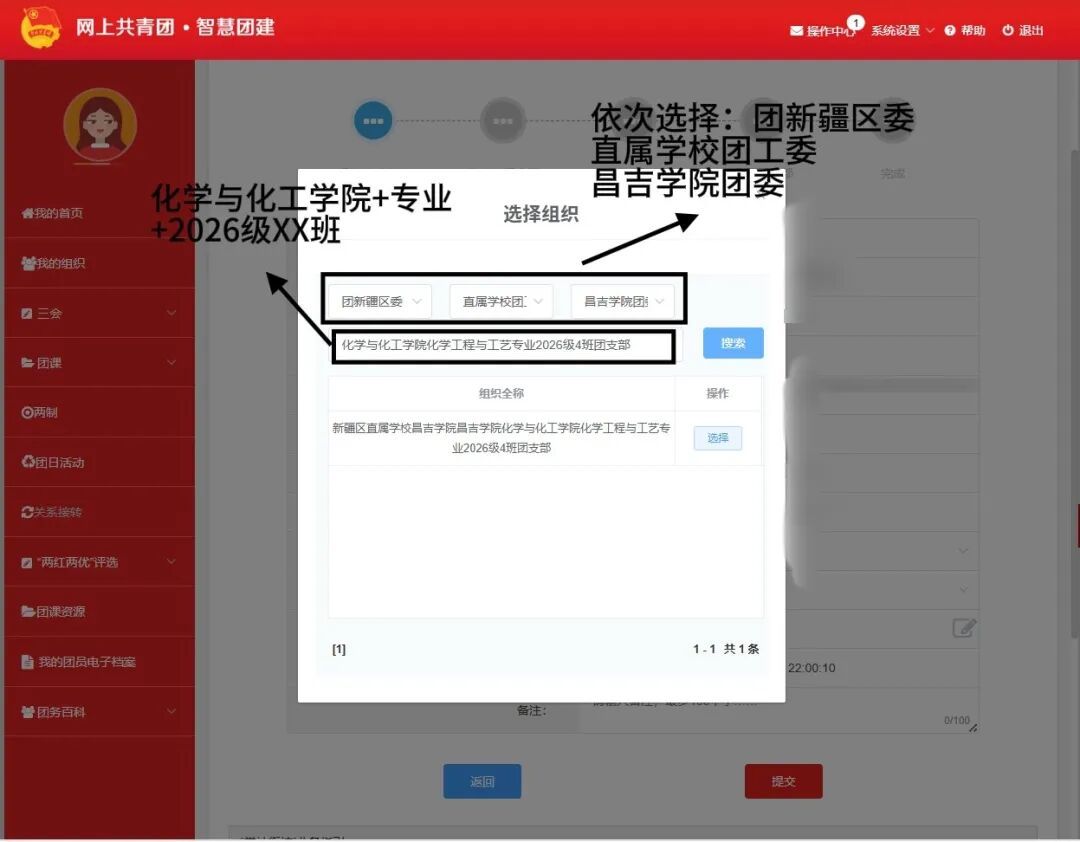Open the 团新疆区委 dropdown

click(x=380, y=301)
